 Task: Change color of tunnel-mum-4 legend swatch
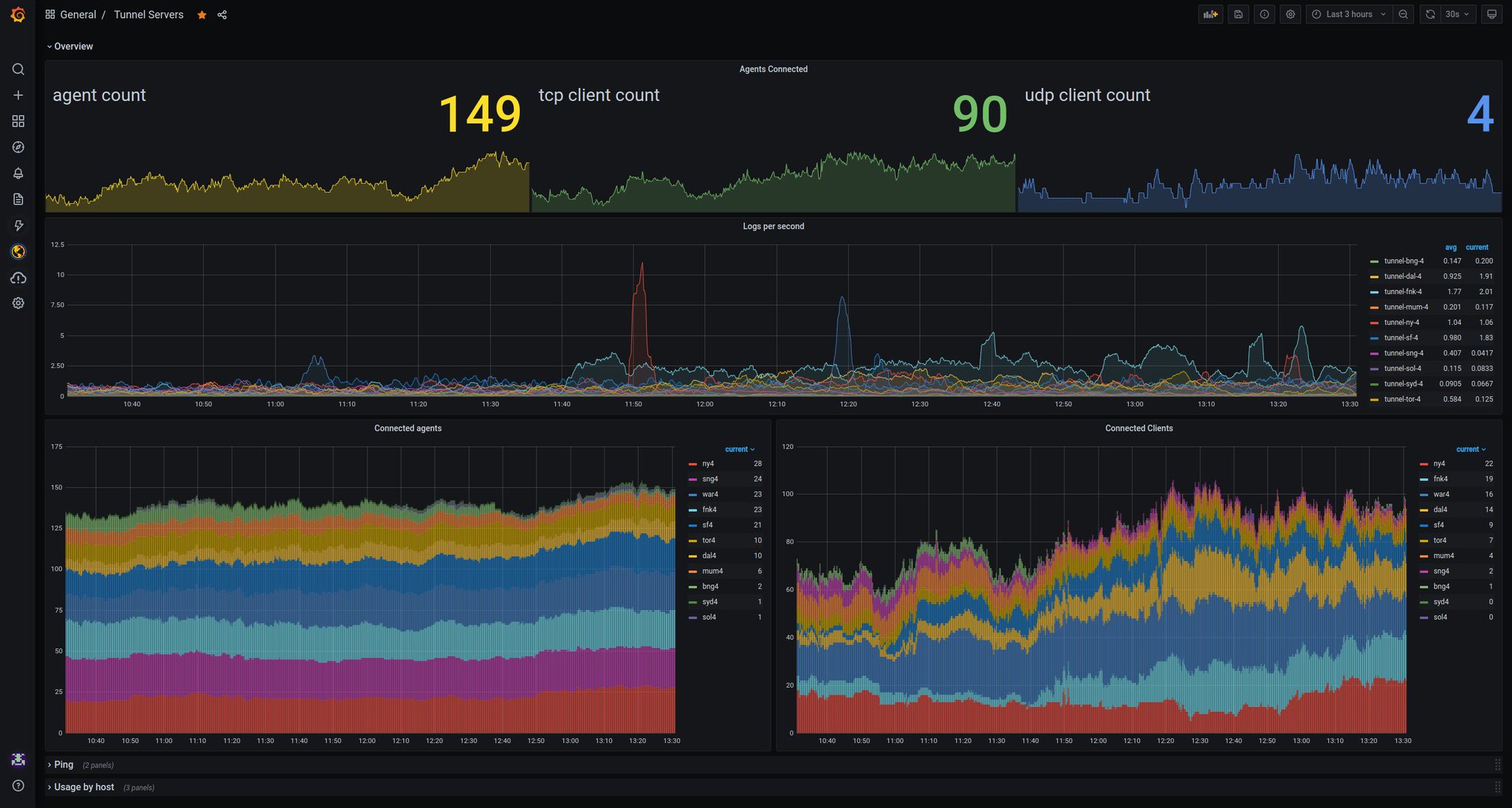(1374, 307)
